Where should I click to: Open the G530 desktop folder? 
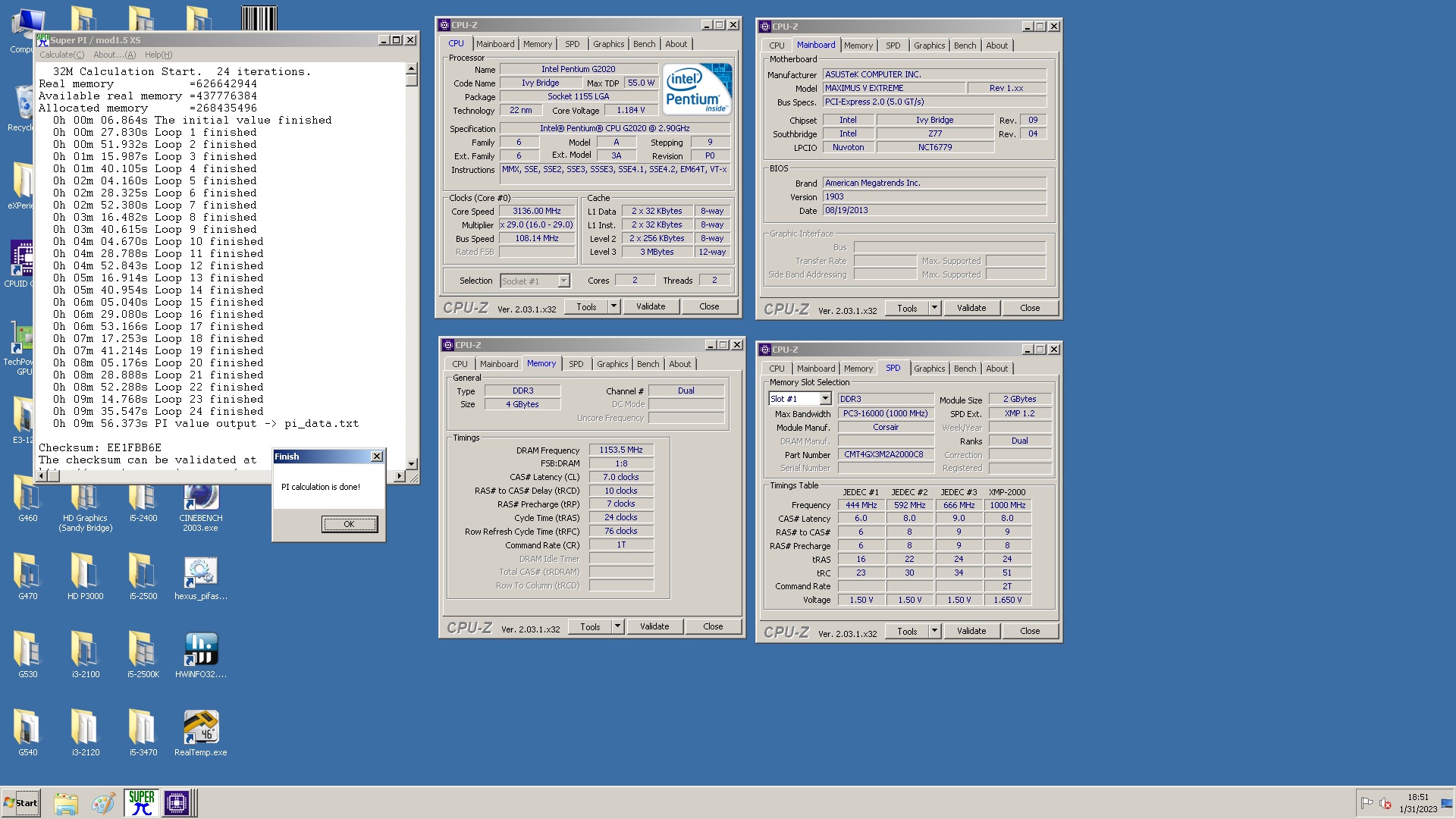click(27, 654)
